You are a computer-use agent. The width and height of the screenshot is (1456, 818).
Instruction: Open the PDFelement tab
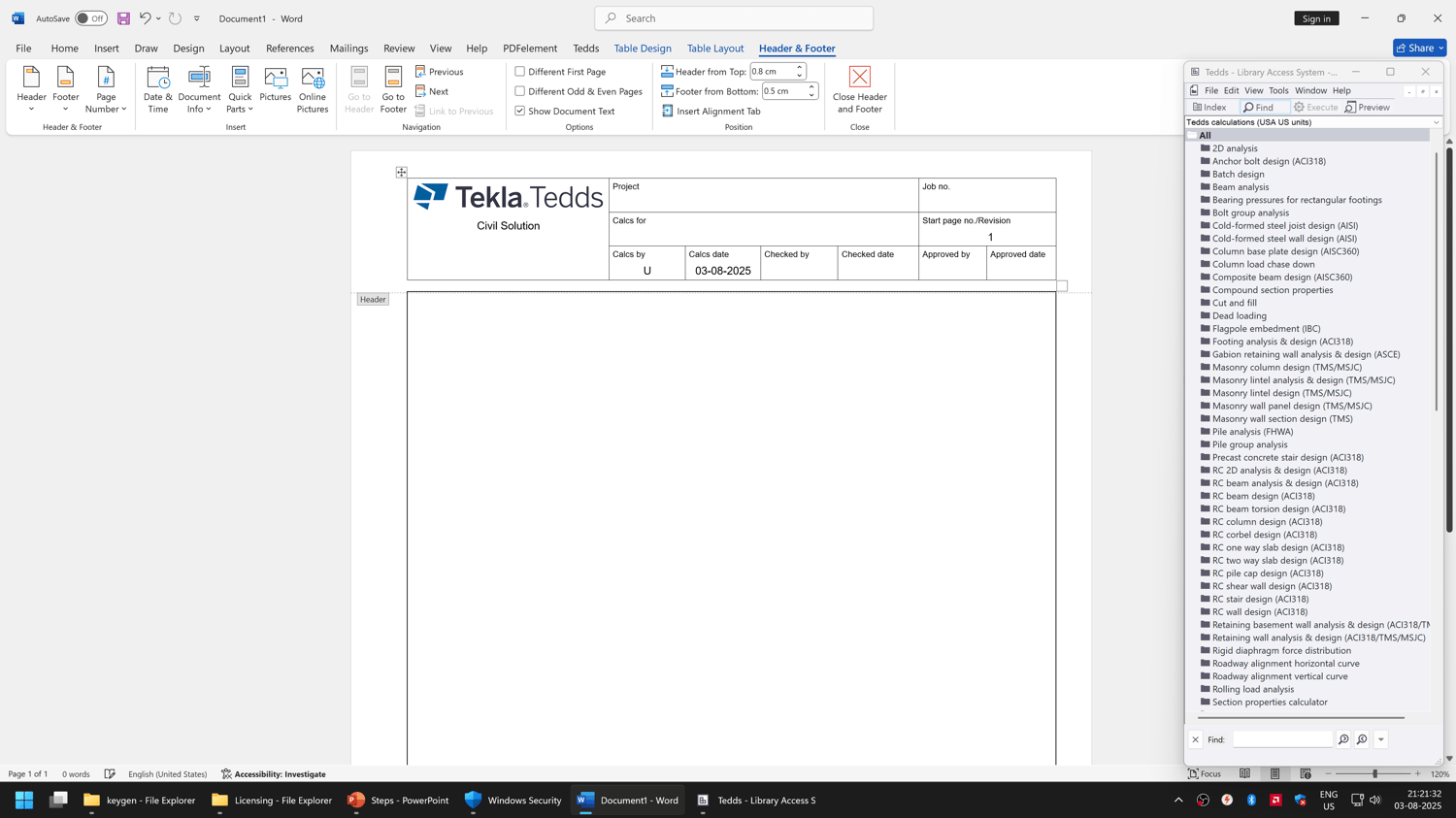pyautogui.click(x=530, y=49)
